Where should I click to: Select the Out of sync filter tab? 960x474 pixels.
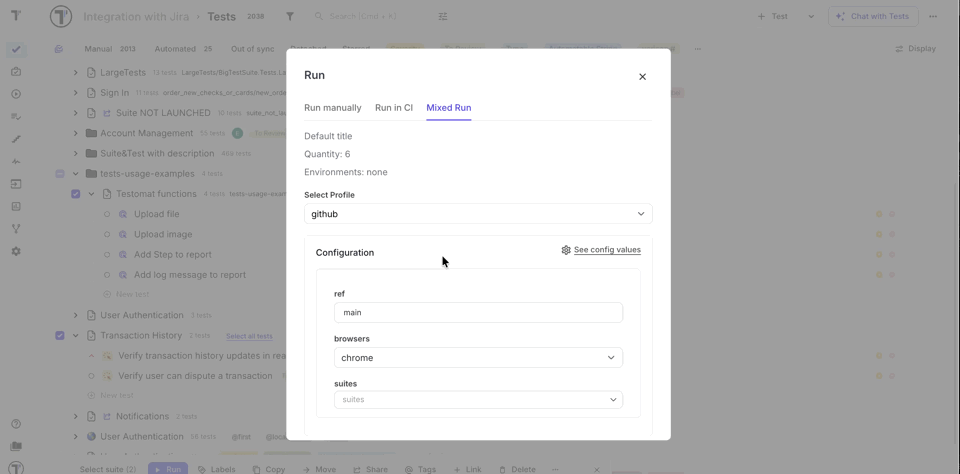(x=252, y=49)
